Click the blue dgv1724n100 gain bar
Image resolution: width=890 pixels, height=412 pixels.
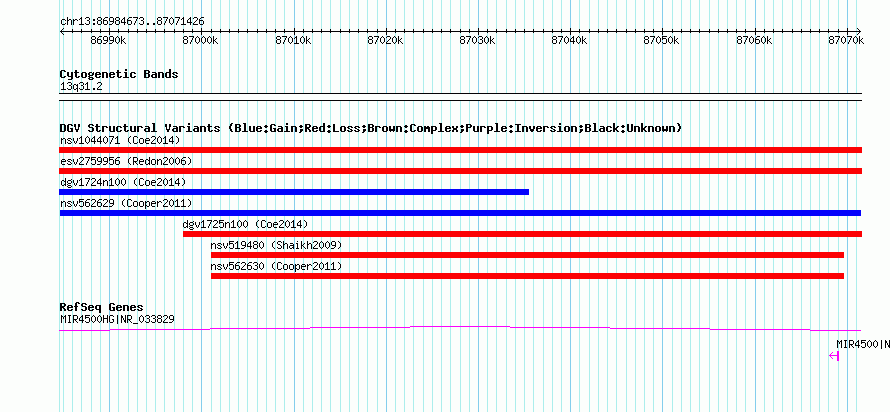point(294,192)
